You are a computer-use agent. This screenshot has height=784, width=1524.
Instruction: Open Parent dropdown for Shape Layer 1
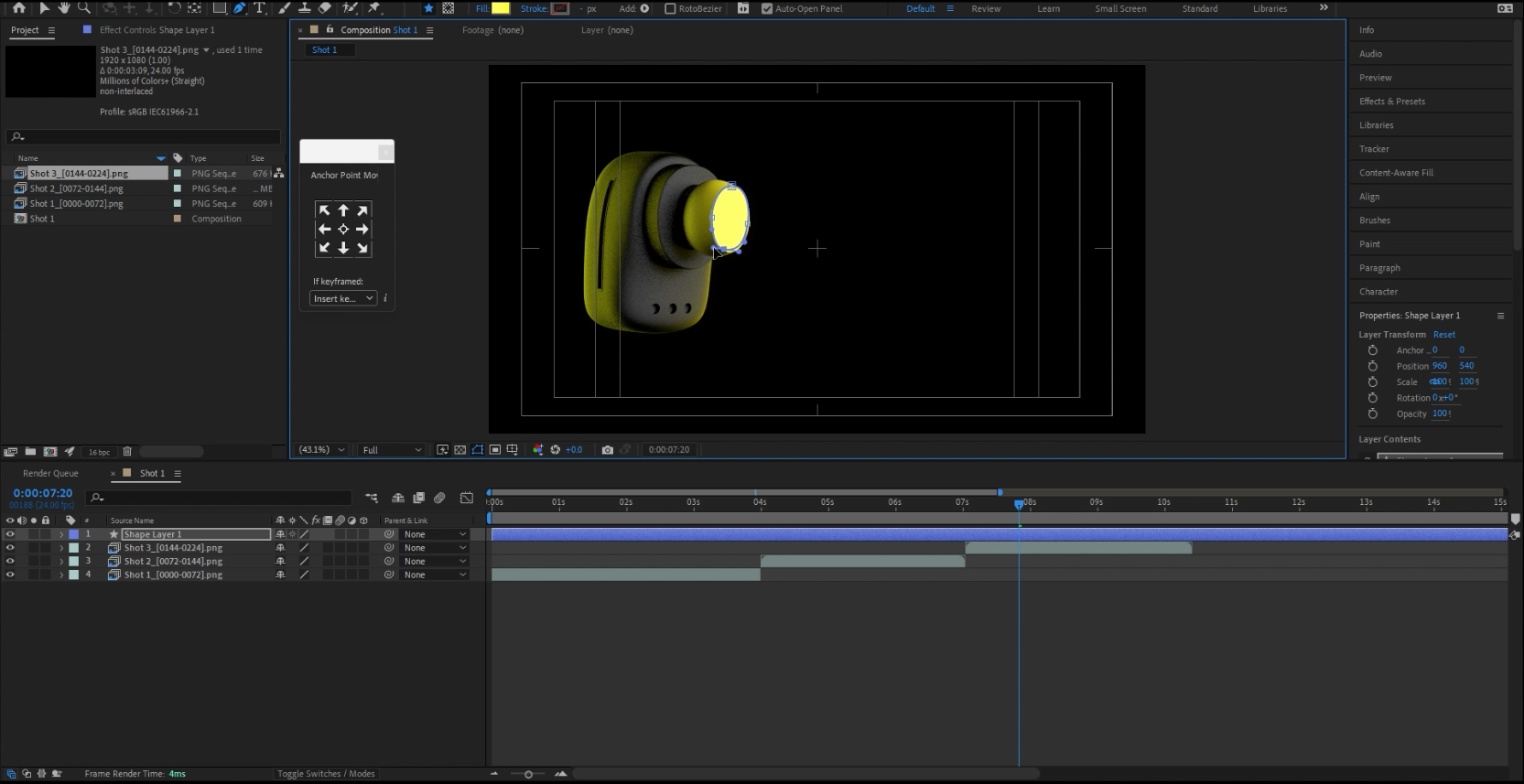click(435, 534)
